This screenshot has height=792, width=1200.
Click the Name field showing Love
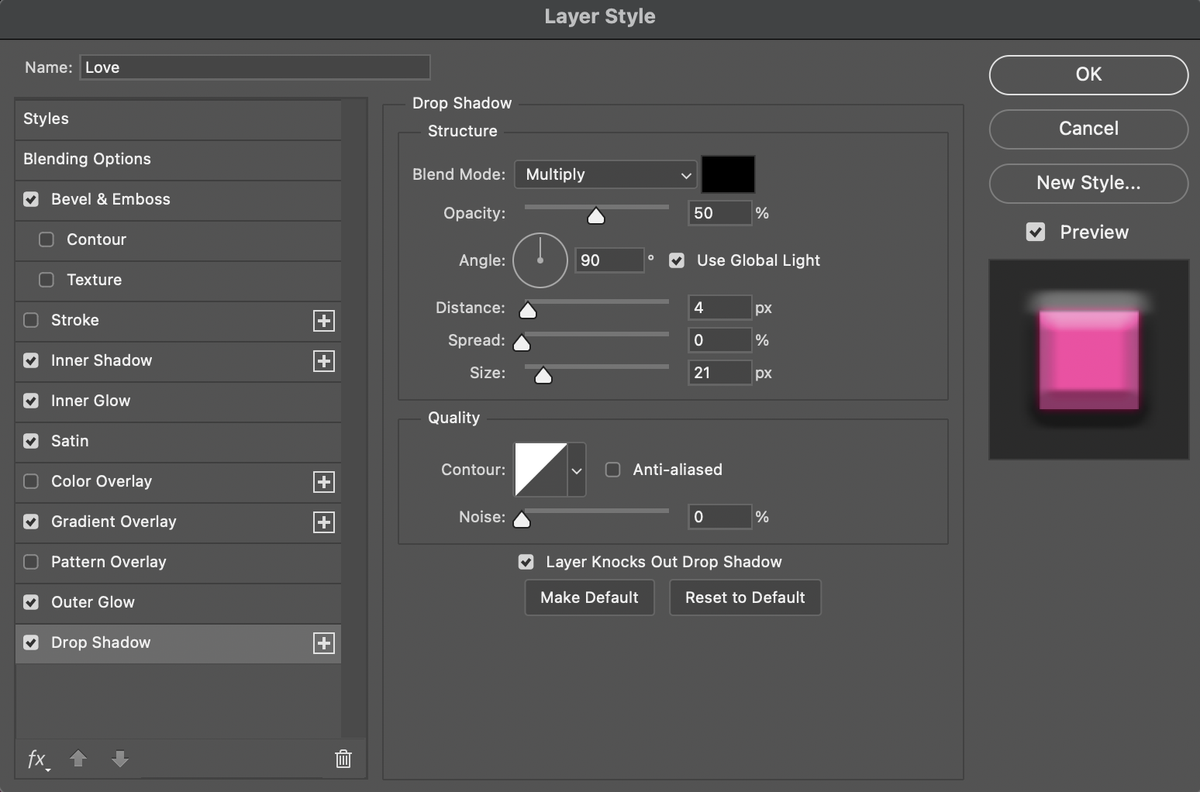pyautogui.click(x=254, y=67)
